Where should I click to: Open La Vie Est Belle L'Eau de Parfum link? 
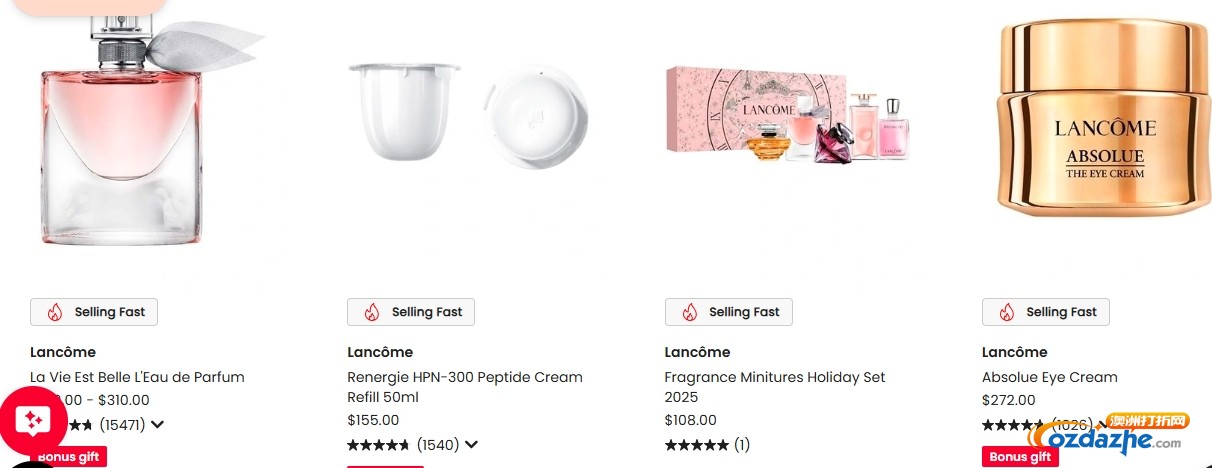(137, 377)
